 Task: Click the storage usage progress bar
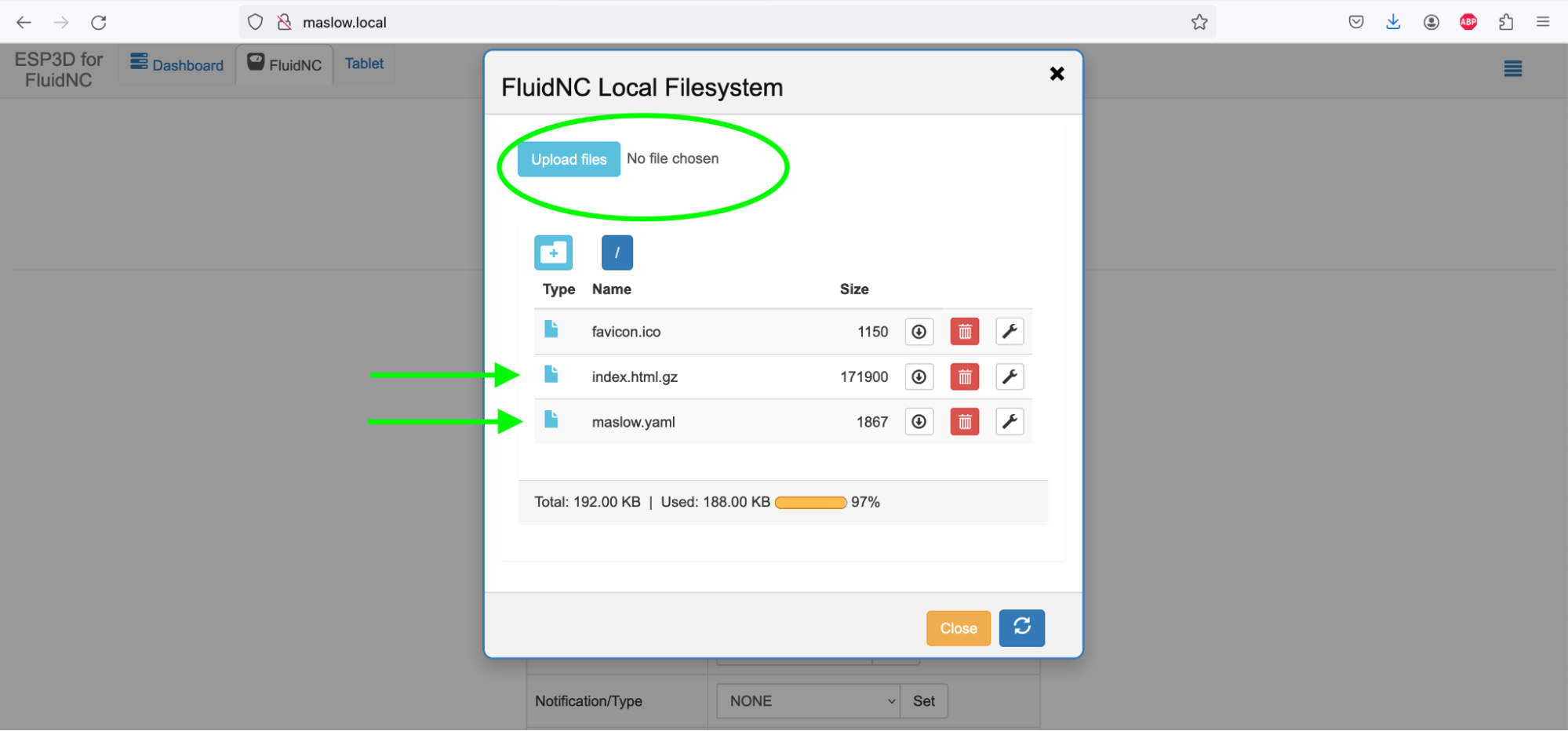click(x=810, y=503)
